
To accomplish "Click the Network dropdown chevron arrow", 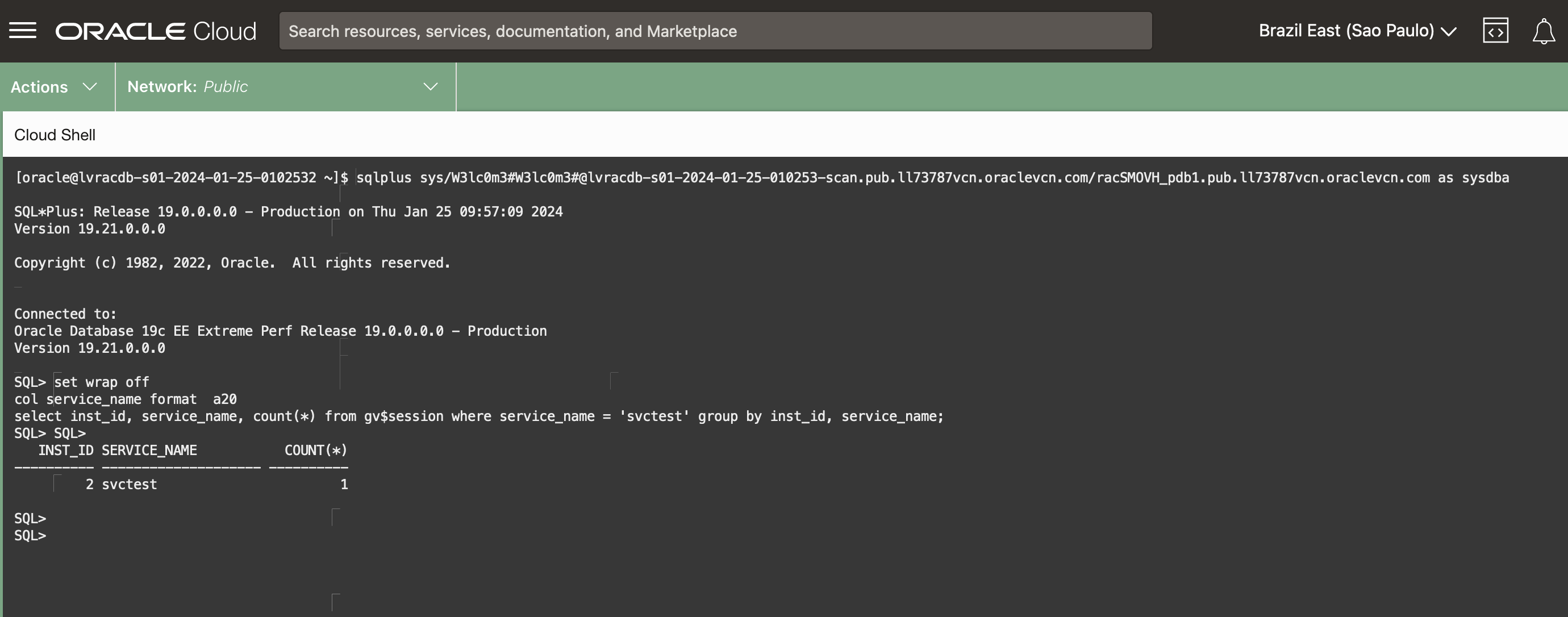I will click(x=431, y=87).
